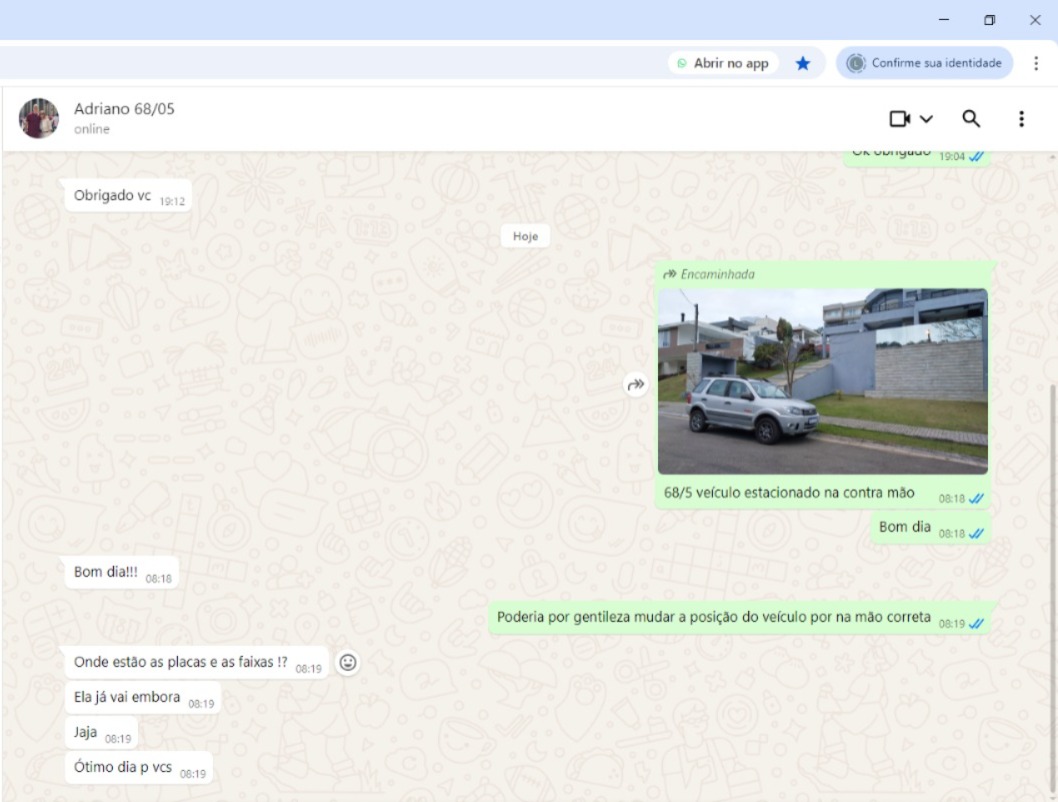This screenshot has height=802, width=1058.
Task: Click the 'Obrigado vc' received message
Action: click(112, 196)
